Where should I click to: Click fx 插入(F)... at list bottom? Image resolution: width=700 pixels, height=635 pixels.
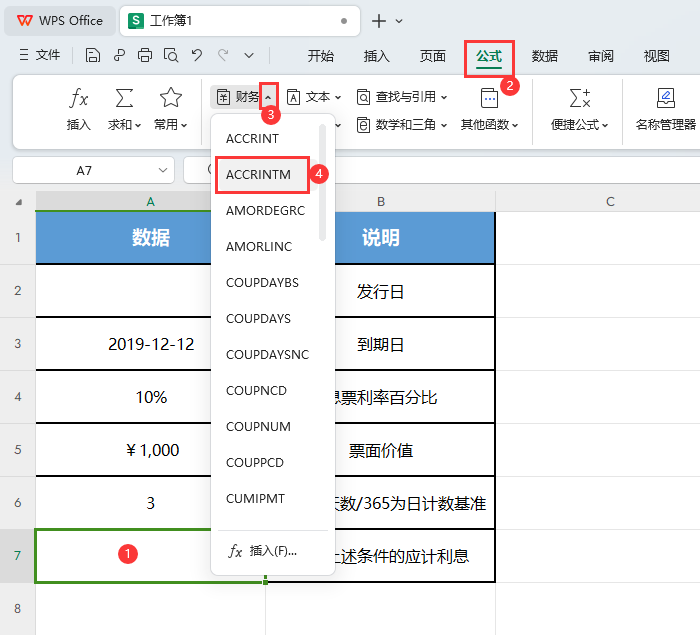tap(262, 551)
